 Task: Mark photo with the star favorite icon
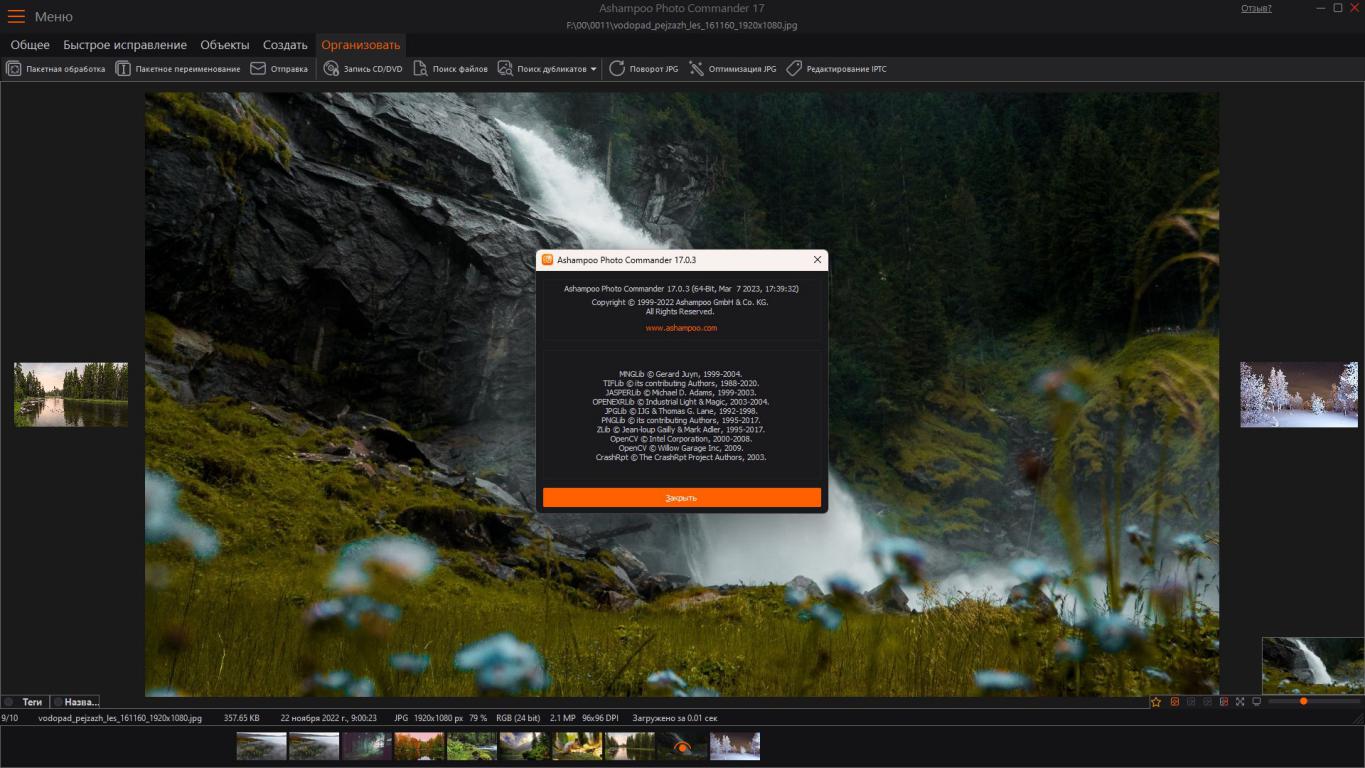tap(1156, 702)
